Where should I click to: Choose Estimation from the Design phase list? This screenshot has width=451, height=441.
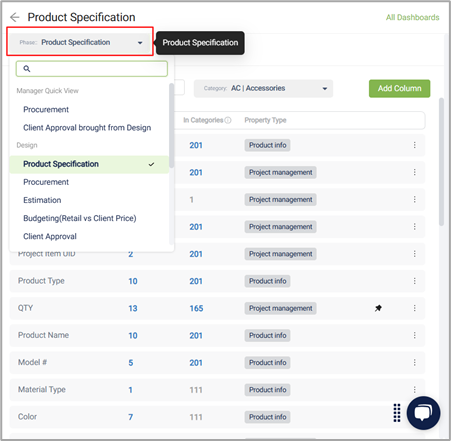point(42,200)
